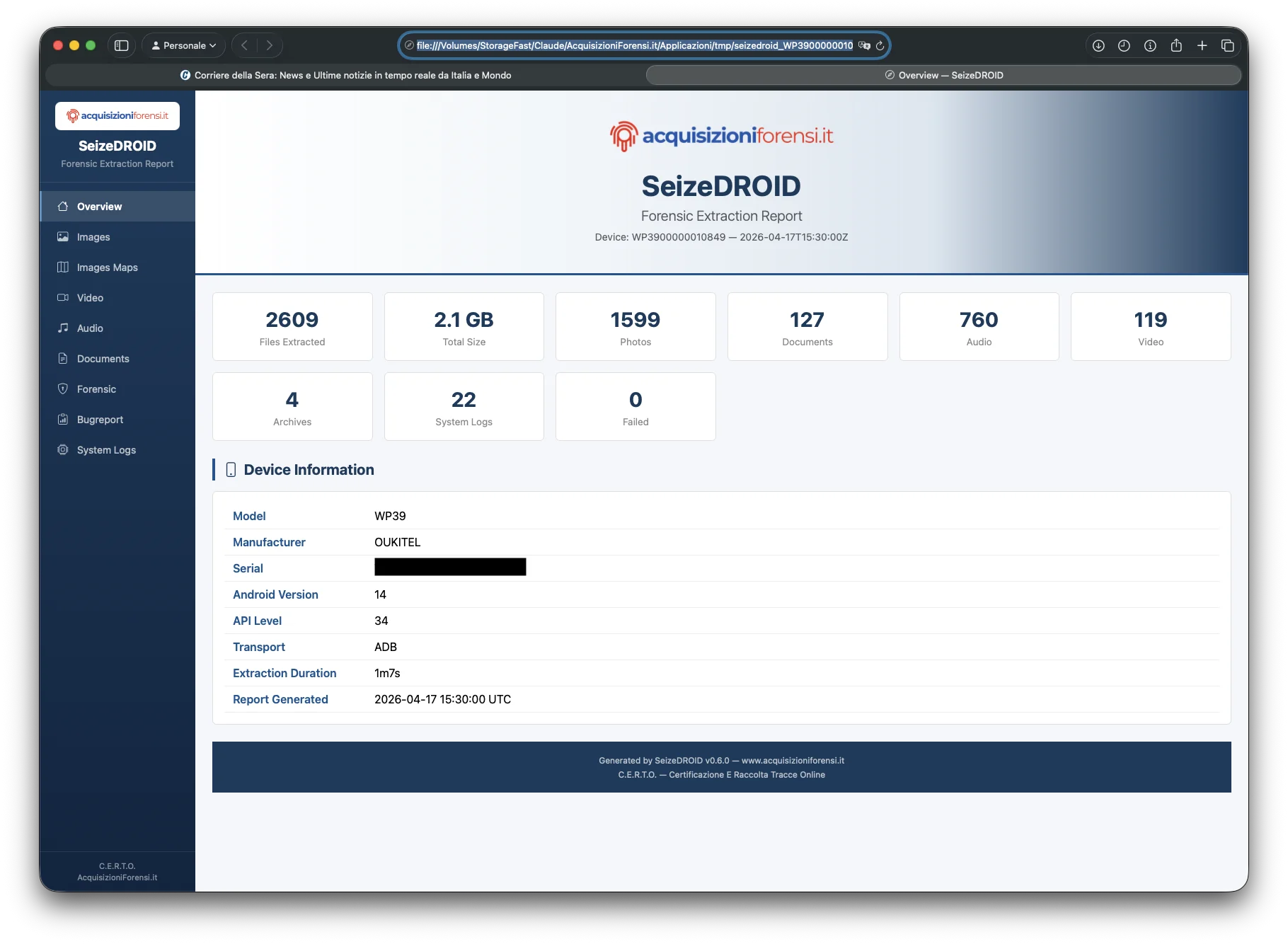Screen dimensions: 1288x944
Task: Open the Images Maps section
Action: 106,267
